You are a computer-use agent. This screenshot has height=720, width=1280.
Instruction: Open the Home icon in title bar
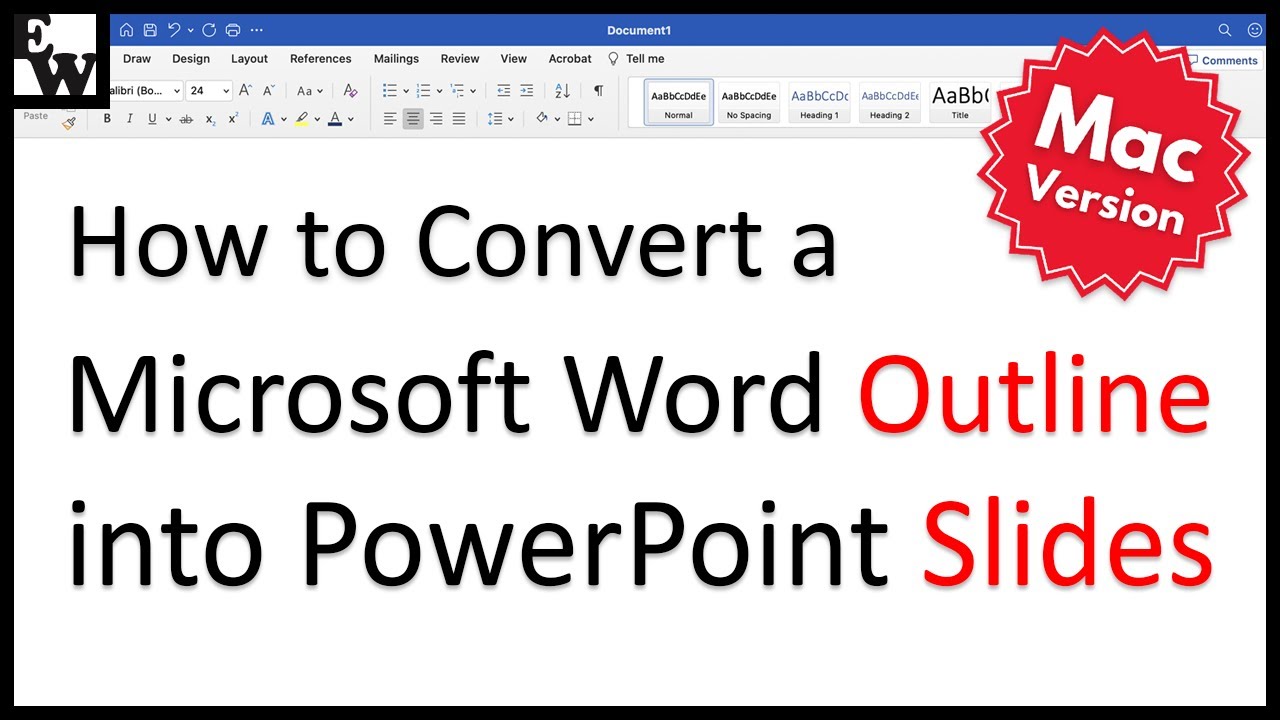pyautogui.click(x=126, y=30)
